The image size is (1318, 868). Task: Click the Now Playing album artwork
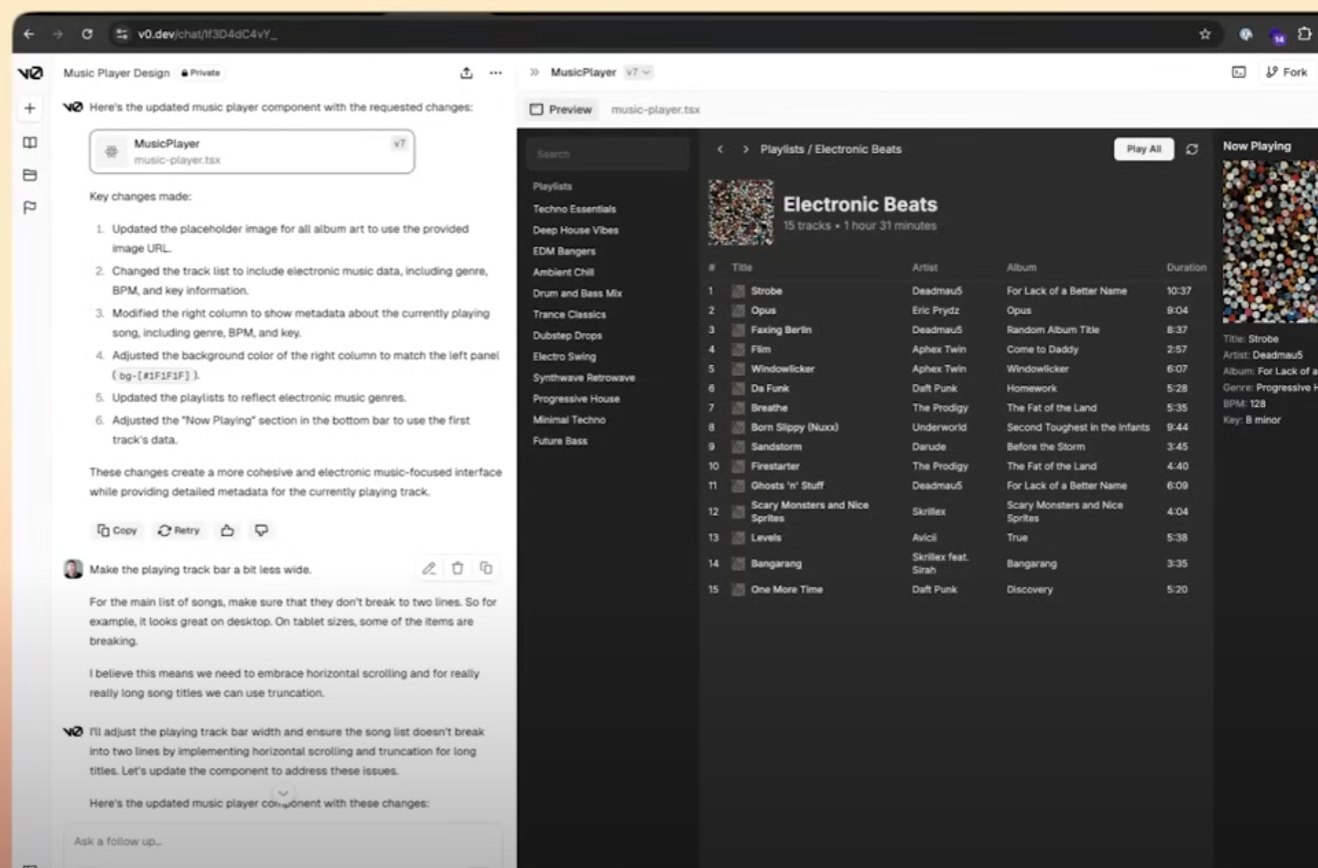[1270, 242]
